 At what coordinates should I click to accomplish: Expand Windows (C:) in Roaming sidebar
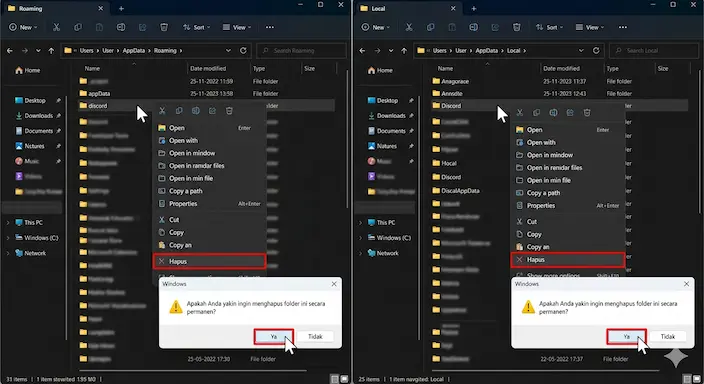[x=8, y=238]
